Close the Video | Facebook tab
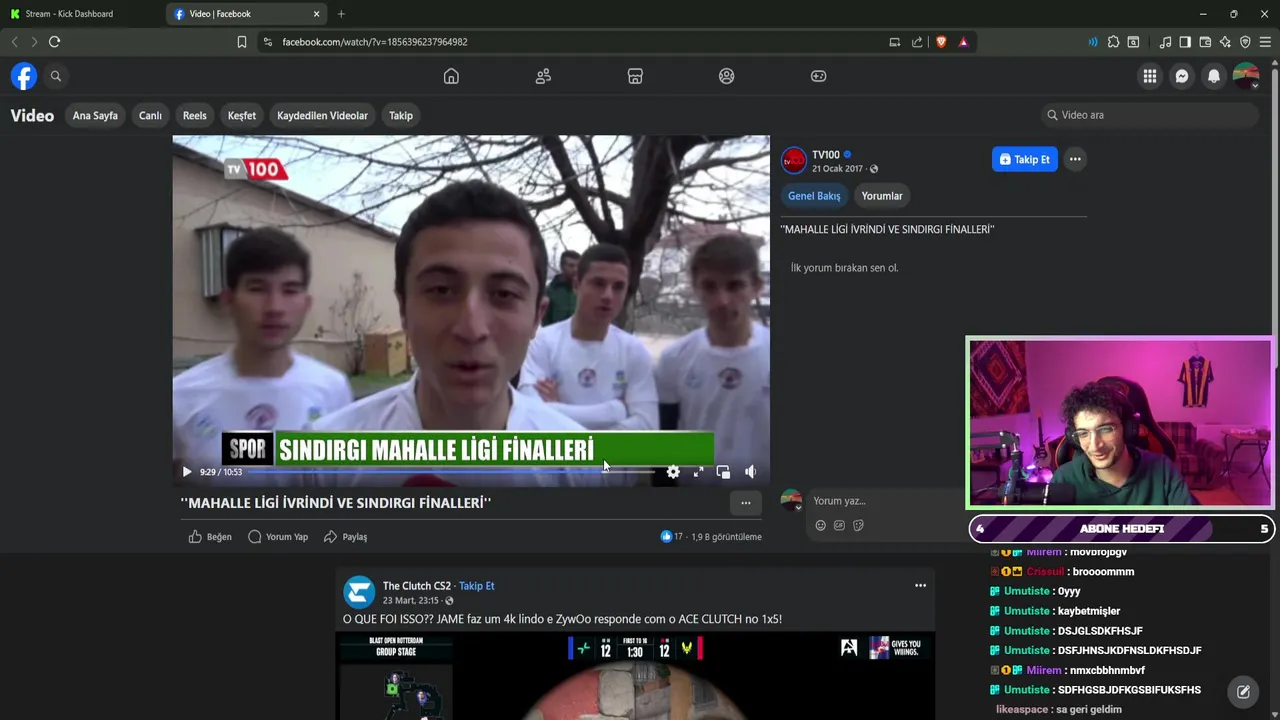Screen dimensions: 1280x720 point(317,14)
